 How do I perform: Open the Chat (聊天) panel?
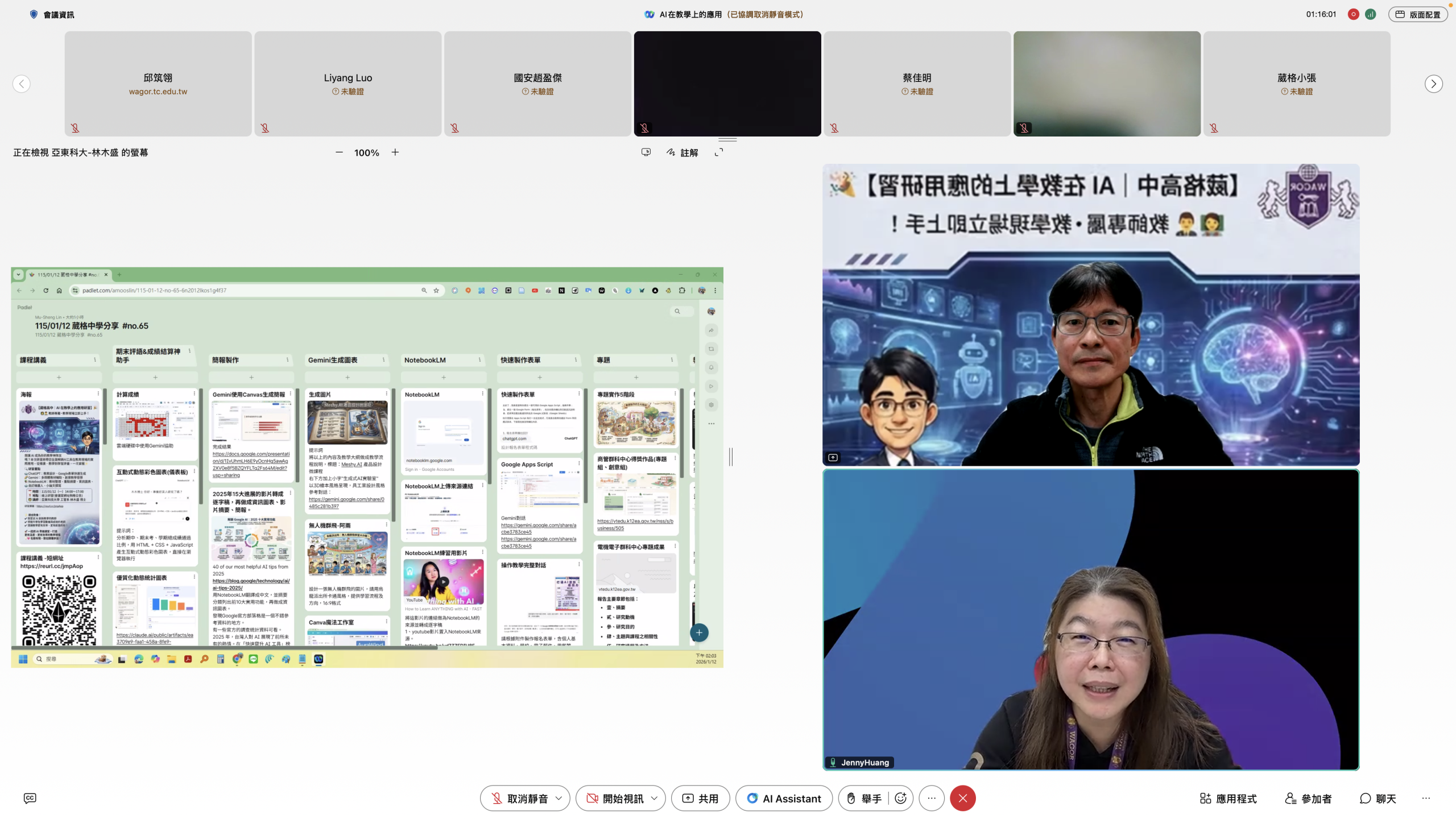click(x=1378, y=798)
